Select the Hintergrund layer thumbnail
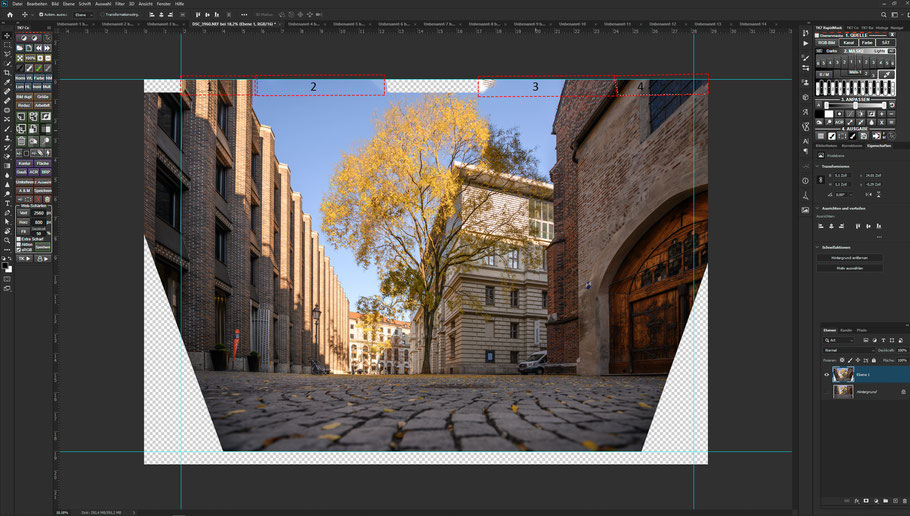The height and width of the screenshot is (516, 910). [843, 392]
